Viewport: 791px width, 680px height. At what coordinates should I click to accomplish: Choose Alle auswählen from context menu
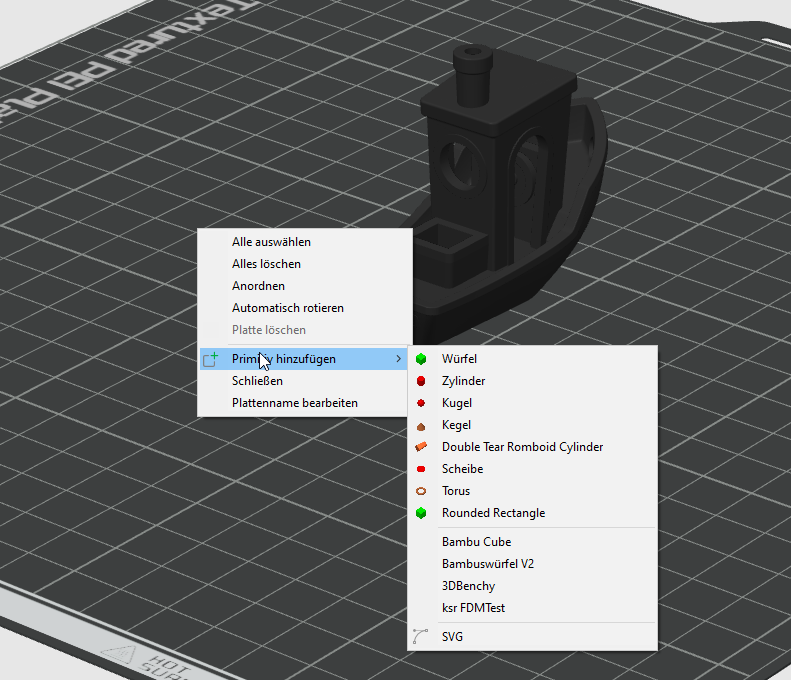pos(271,242)
